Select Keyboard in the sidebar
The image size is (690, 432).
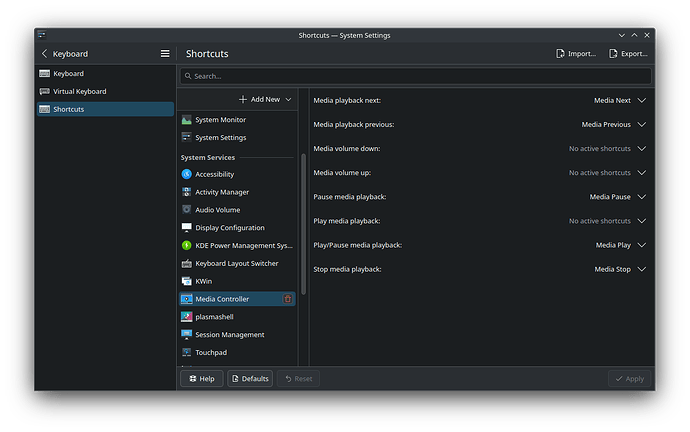coord(106,73)
